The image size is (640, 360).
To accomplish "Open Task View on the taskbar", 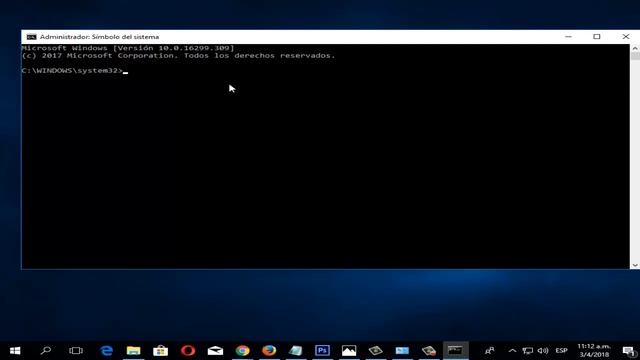I will point(76,351).
